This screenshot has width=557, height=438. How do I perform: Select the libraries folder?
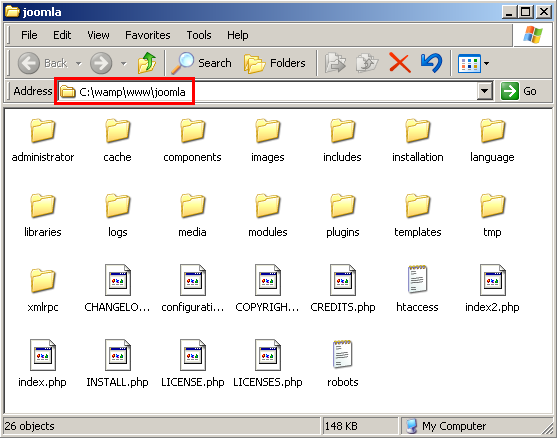[x=43, y=216]
